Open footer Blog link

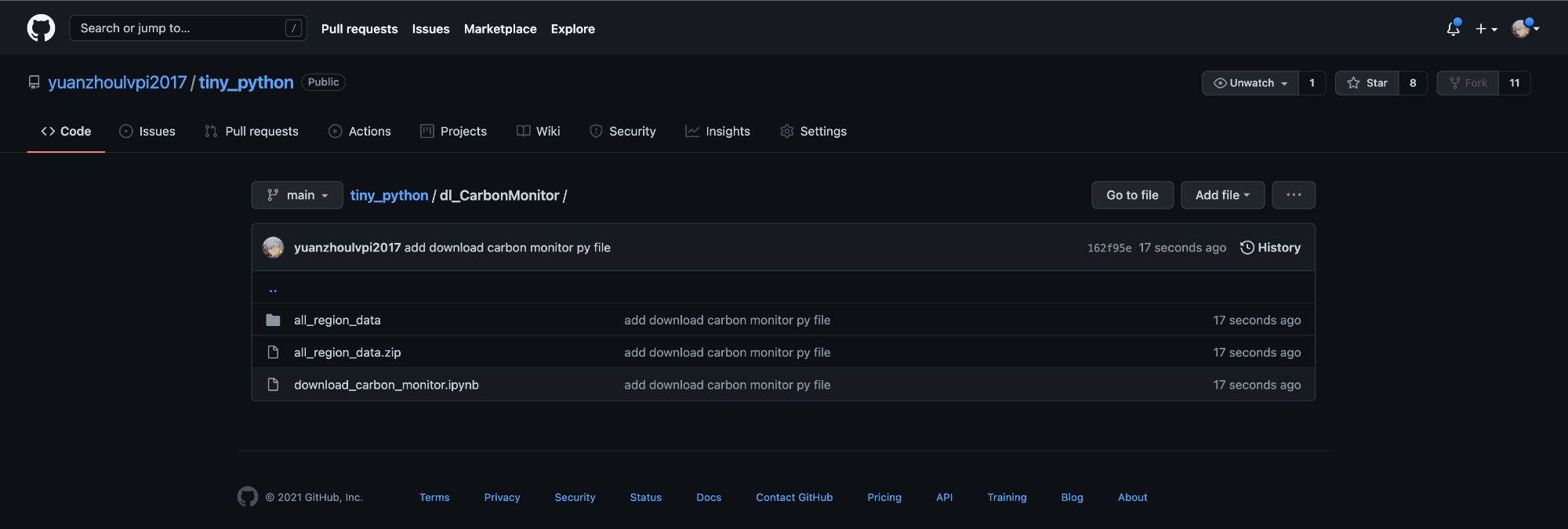tap(1072, 498)
